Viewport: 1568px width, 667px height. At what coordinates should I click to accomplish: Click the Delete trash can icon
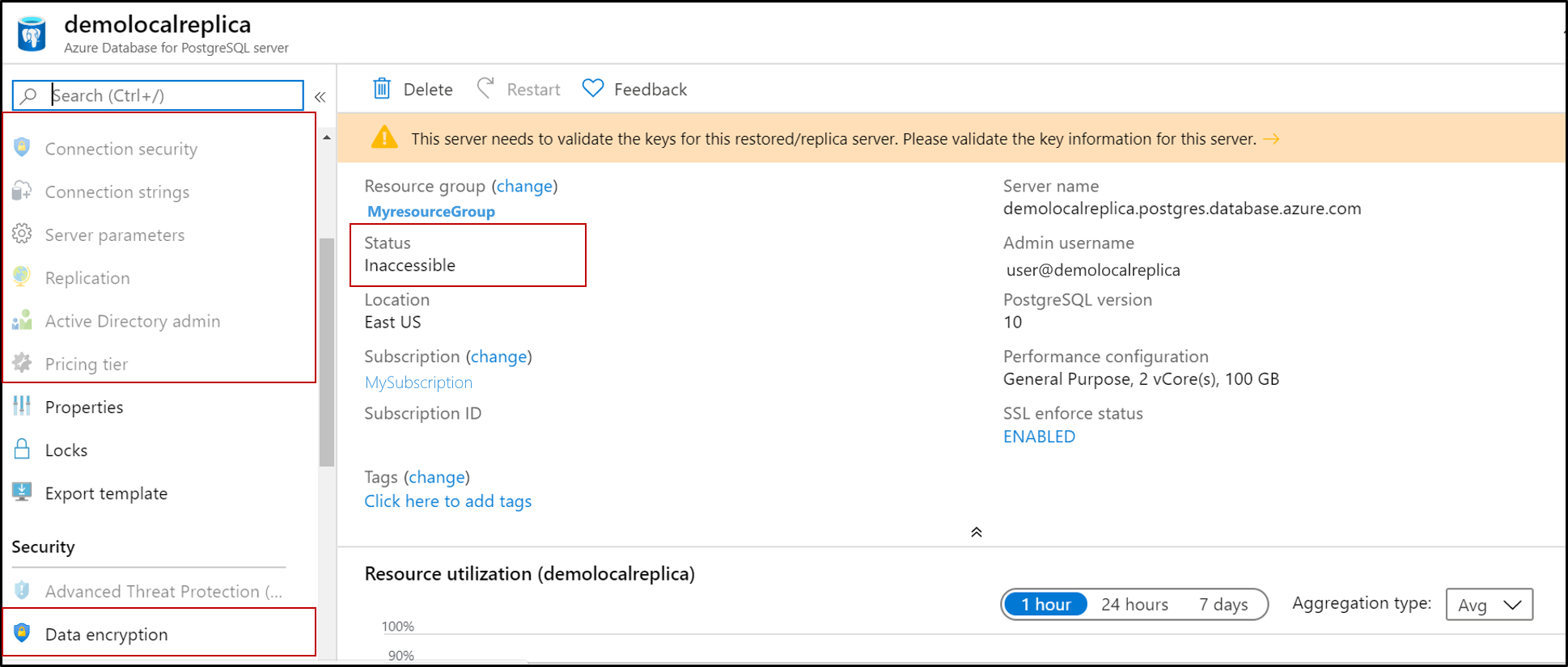382,88
